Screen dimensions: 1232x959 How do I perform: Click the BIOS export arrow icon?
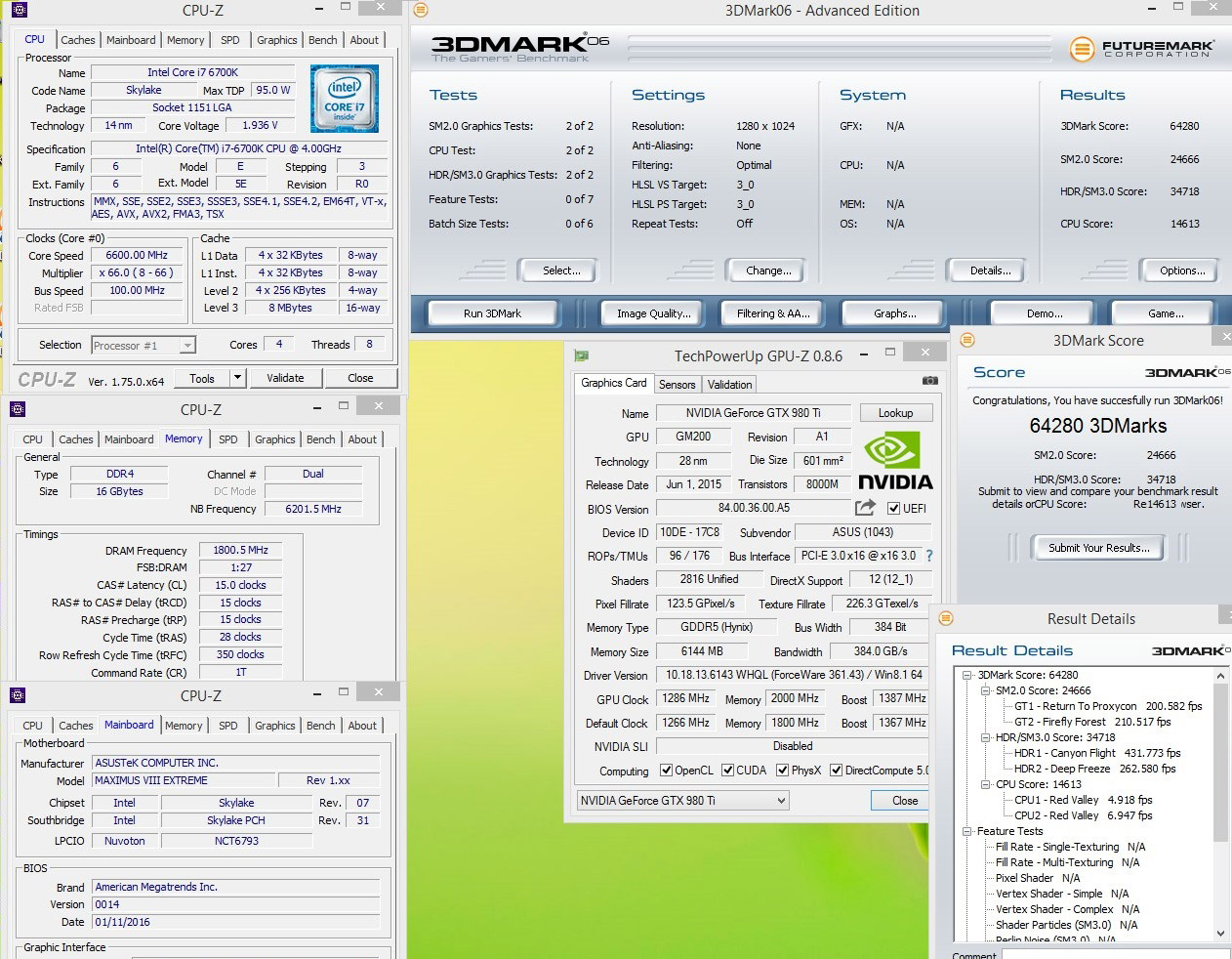865,508
